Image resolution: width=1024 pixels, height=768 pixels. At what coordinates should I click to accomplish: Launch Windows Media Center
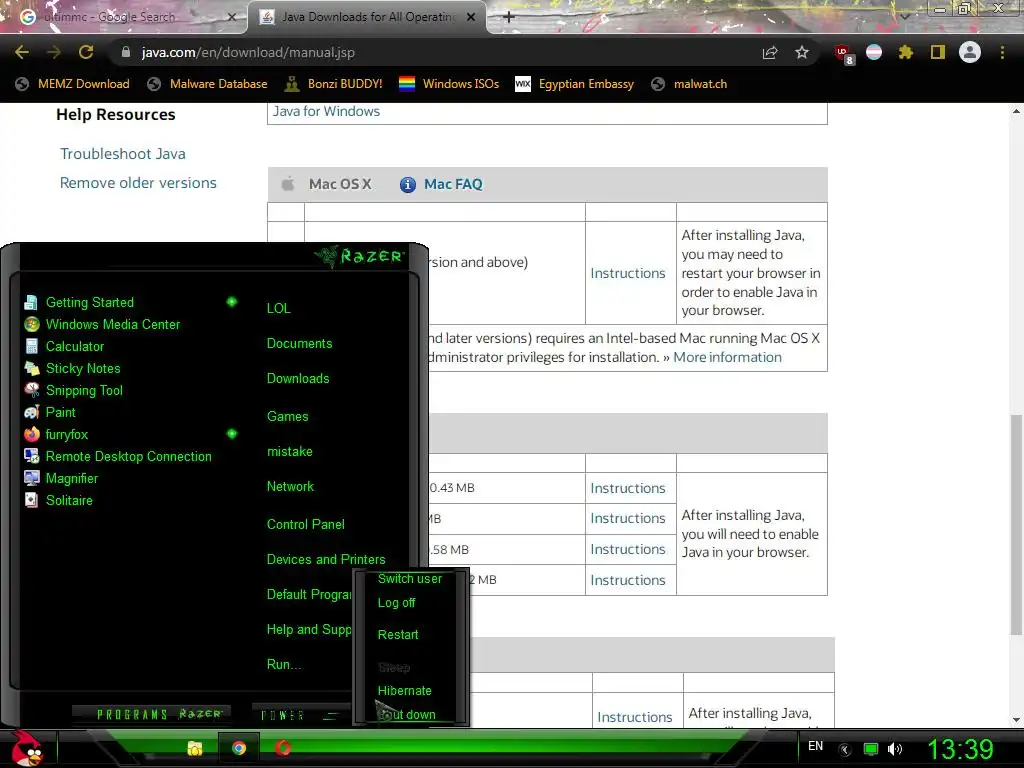click(112, 324)
